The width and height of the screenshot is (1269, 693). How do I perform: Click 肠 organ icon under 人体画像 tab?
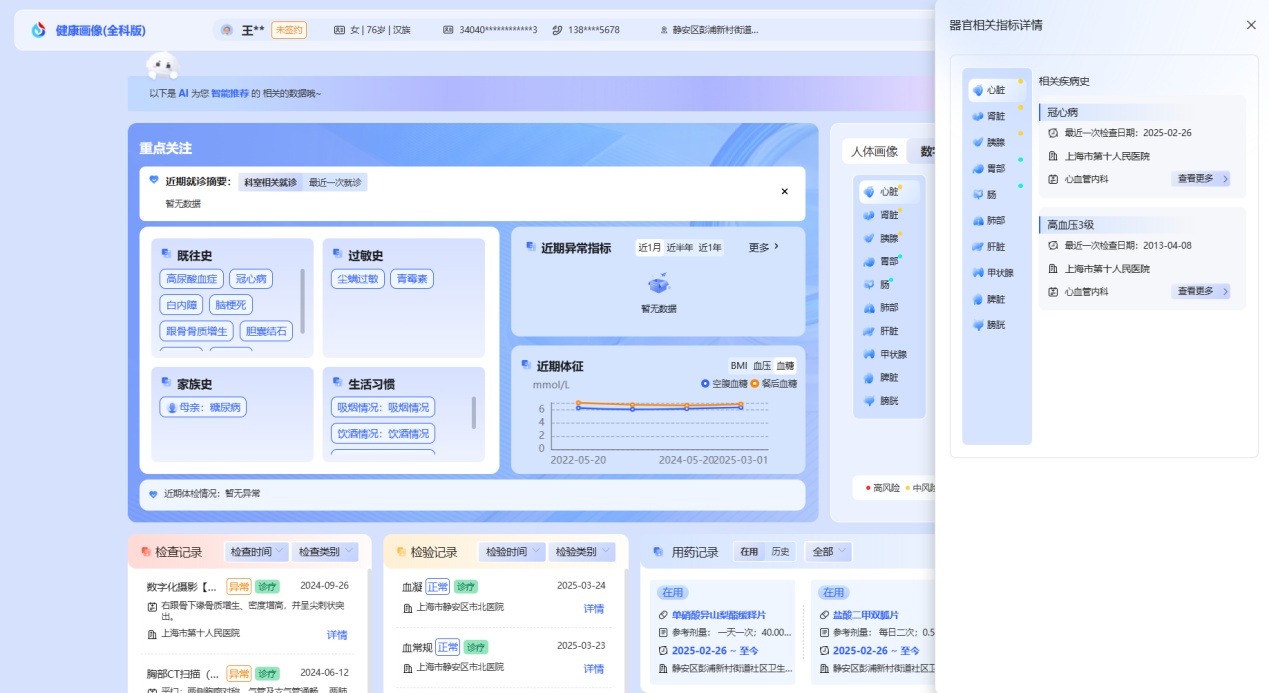pos(870,284)
